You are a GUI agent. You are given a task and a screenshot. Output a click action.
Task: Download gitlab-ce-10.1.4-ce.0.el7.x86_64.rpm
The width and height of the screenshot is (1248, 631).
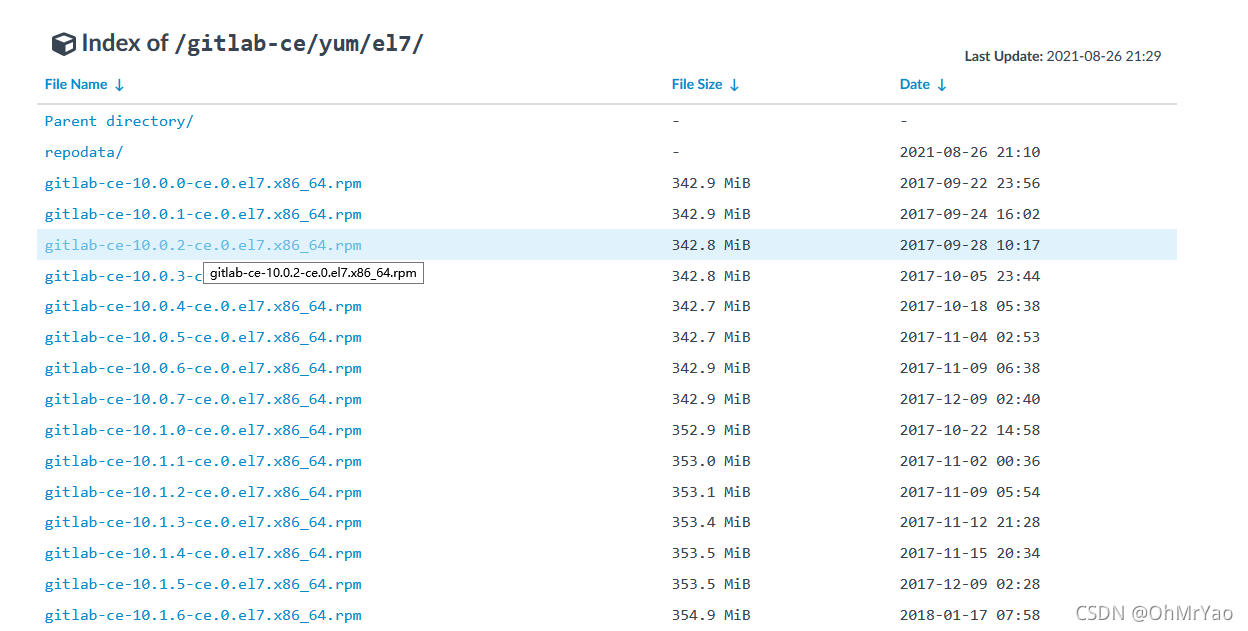(x=203, y=553)
